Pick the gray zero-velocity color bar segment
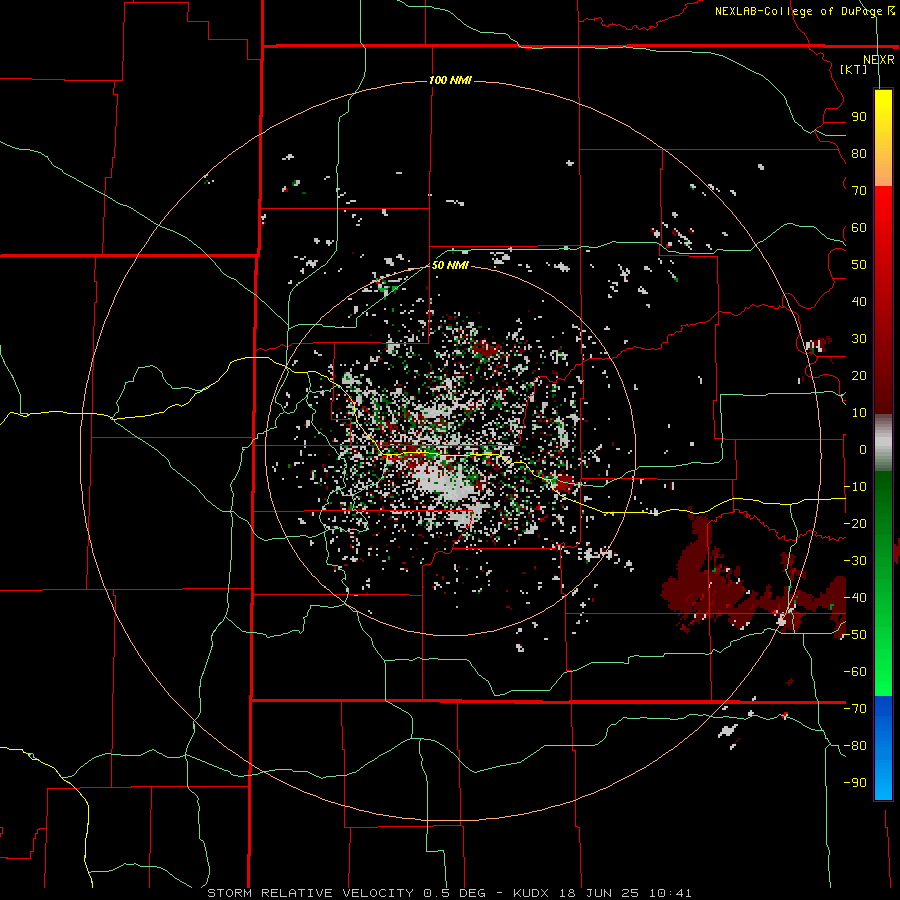Image resolution: width=900 pixels, height=900 pixels. tap(883, 443)
